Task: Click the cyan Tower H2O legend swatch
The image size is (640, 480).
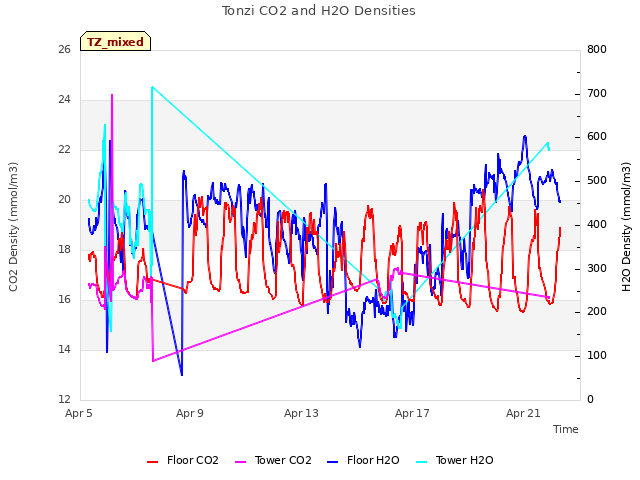Action: (x=421, y=462)
